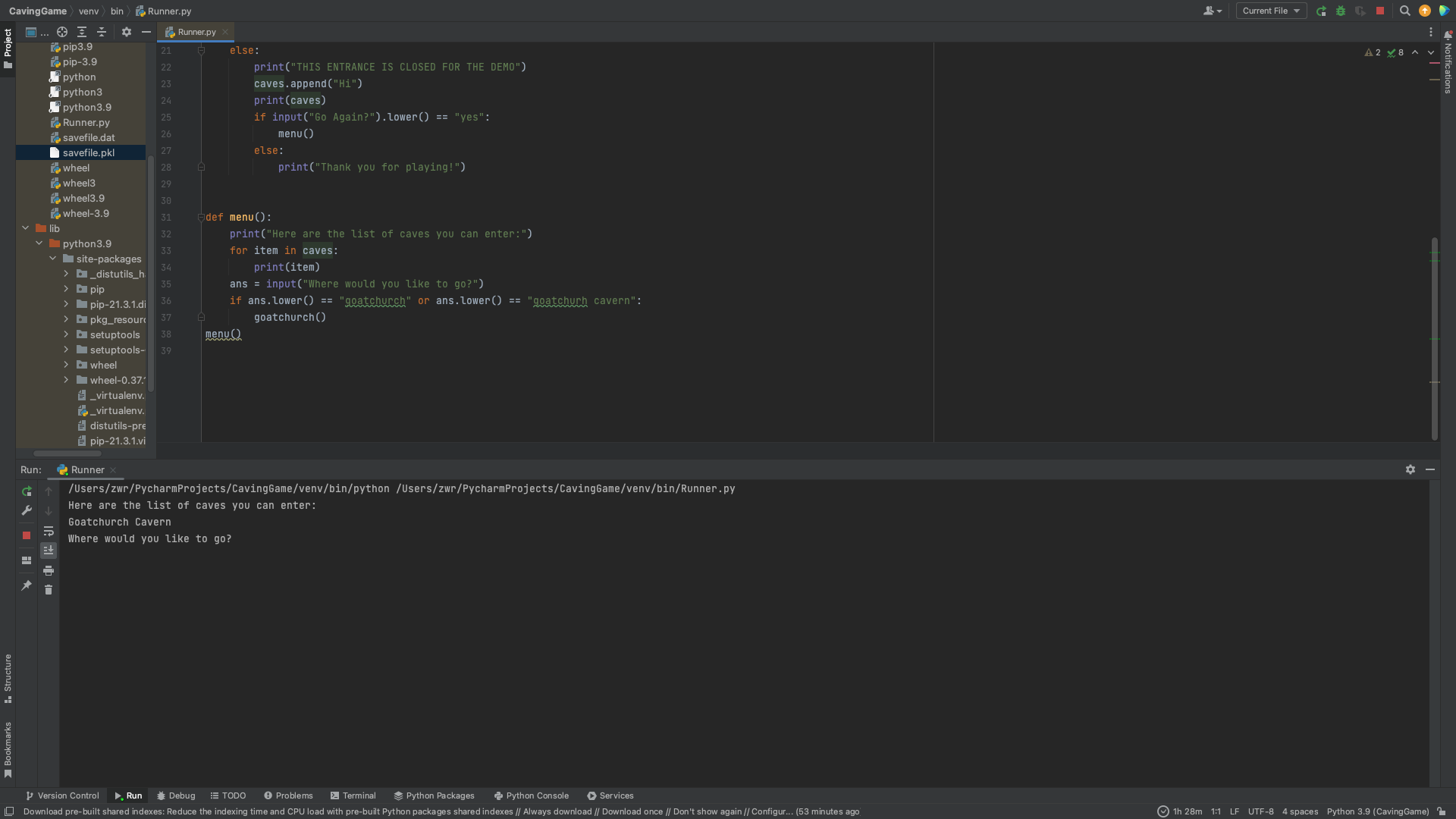Image resolution: width=1456 pixels, height=819 pixels.
Task: Select savefile.dat in project tree
Action: [89, 137]
